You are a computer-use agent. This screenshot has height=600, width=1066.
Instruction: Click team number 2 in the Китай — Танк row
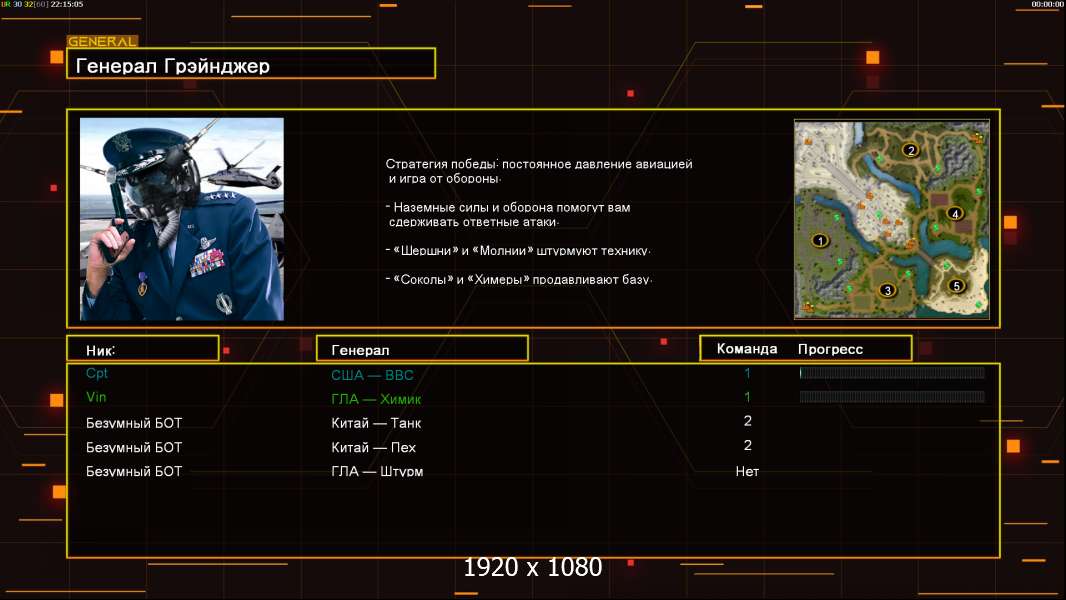[x=747, y=421]
